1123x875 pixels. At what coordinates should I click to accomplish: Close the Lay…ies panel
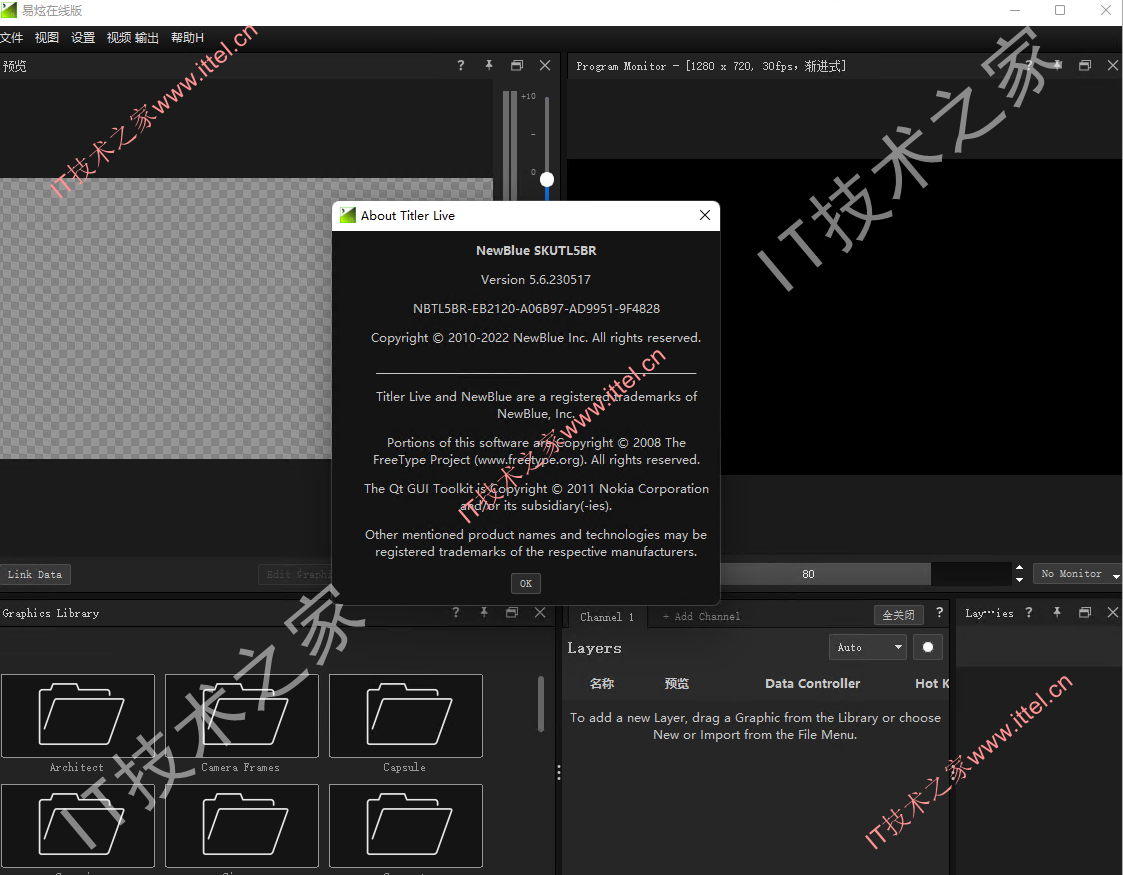point(1113,613)
